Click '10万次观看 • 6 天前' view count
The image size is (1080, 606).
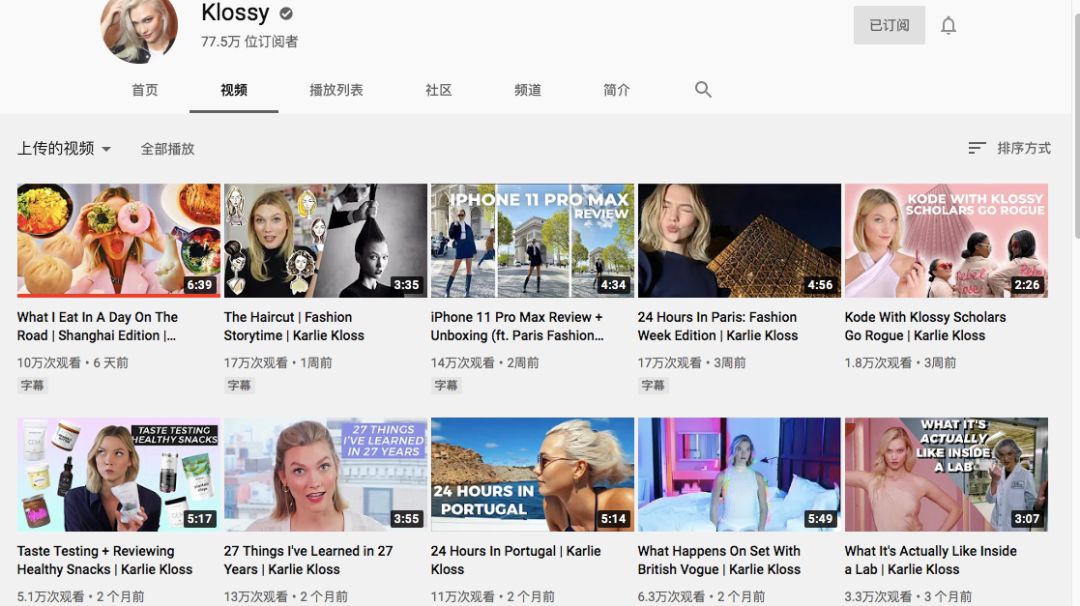(73, 363)
